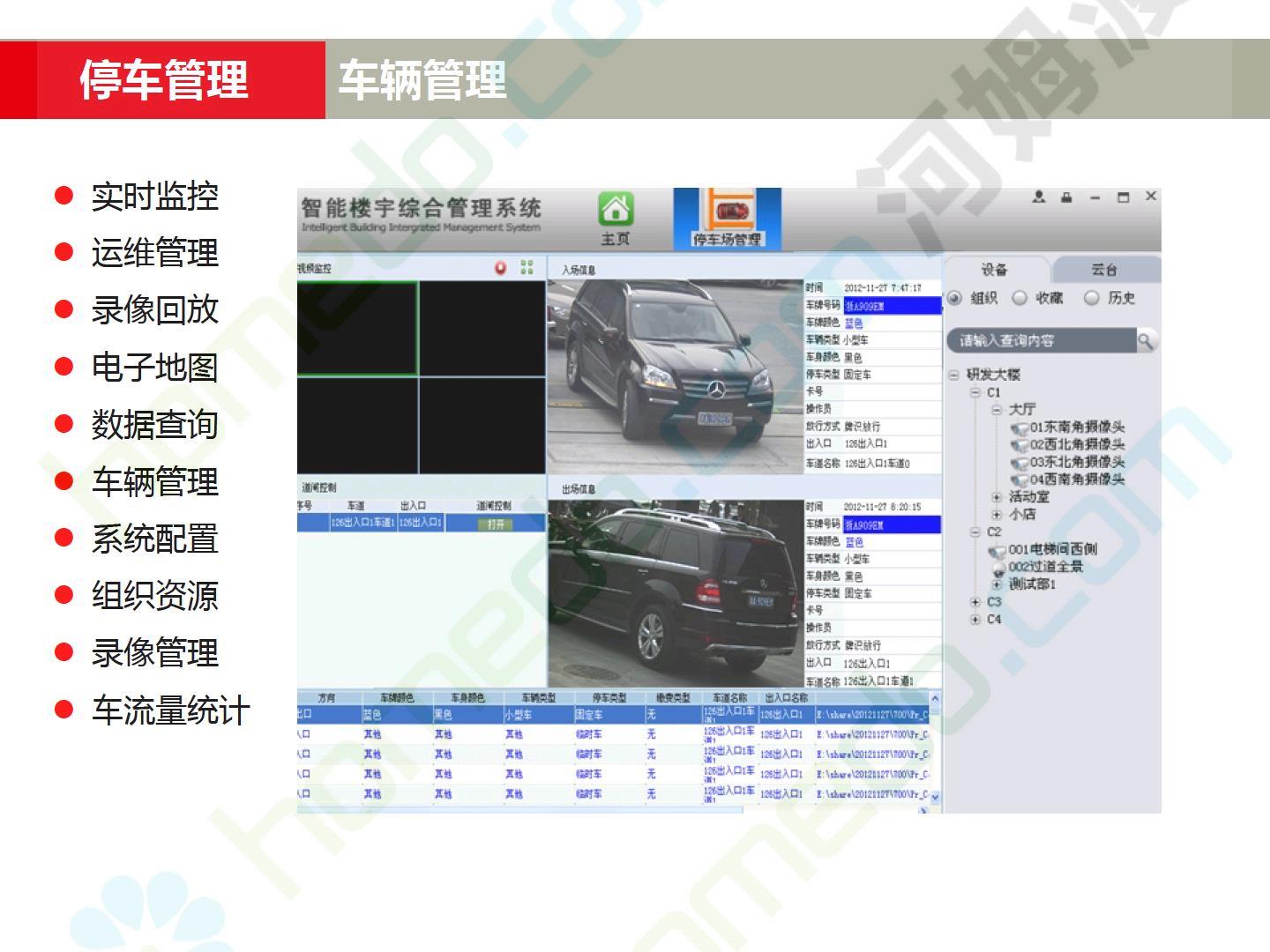Click the entry vehicle photo under 入场信息

675,376
